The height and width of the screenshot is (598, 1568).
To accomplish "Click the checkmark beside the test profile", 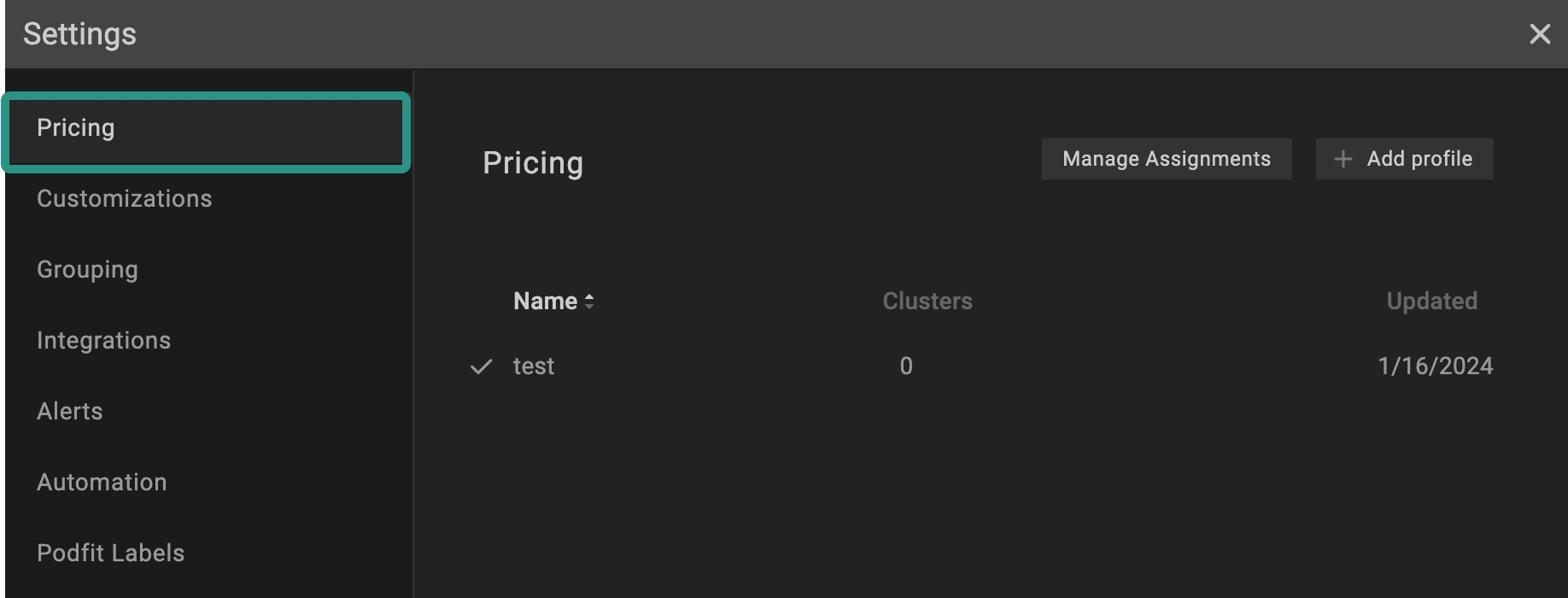I will click(x=482, y=367).
